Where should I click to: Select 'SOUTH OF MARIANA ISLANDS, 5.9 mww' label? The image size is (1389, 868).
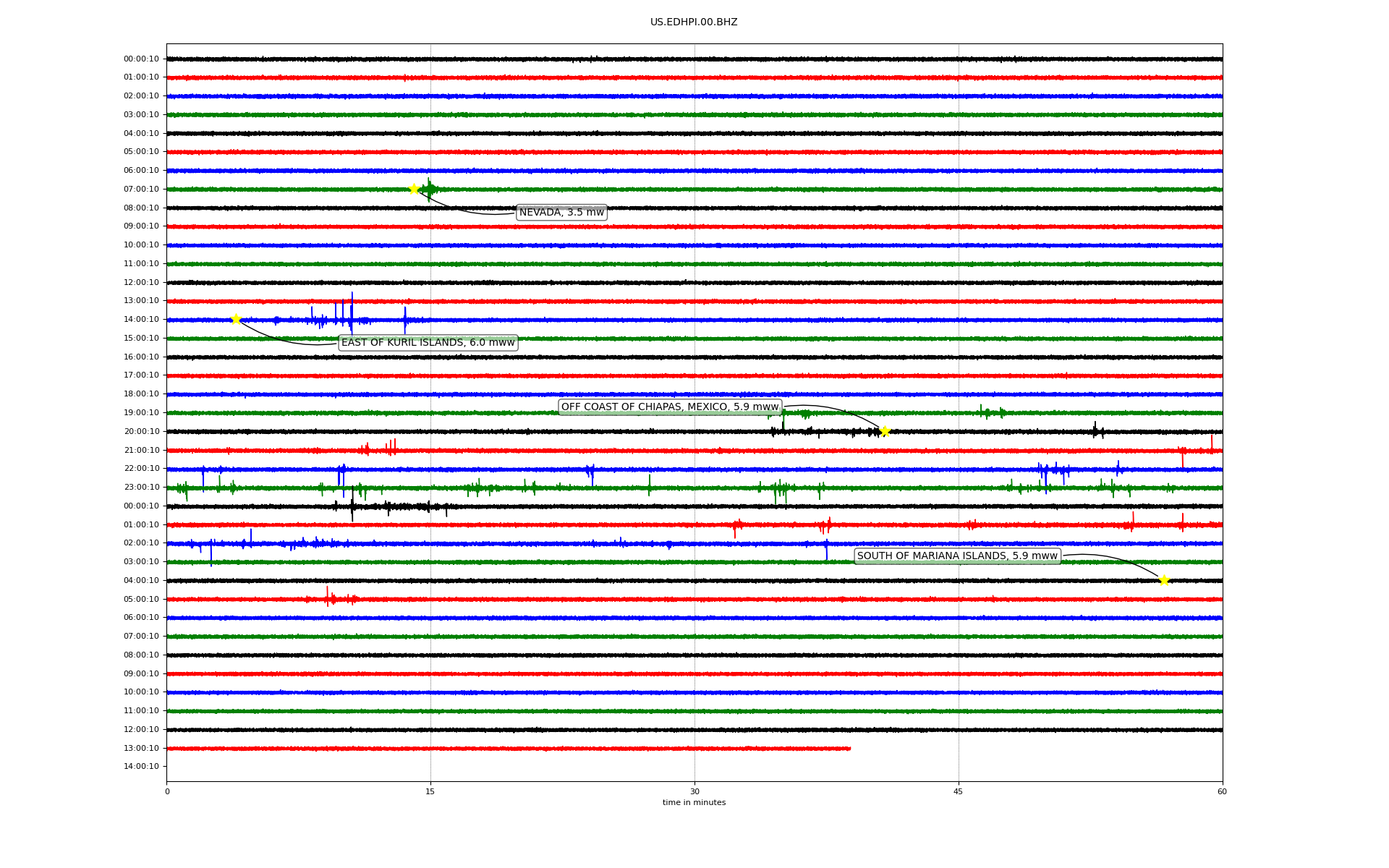click(x=957, y=556)
